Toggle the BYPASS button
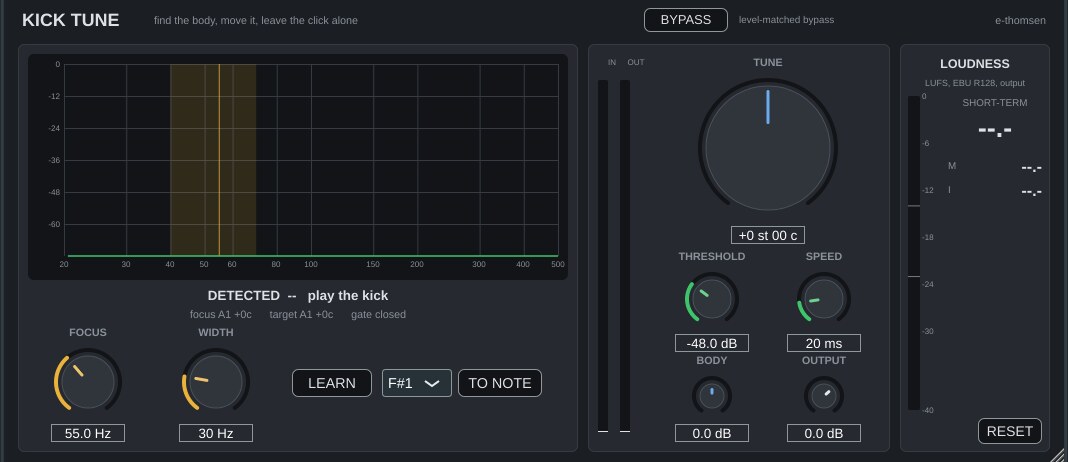The height and width of the screenshot is (462, 1068). click(x=685, y=20)
